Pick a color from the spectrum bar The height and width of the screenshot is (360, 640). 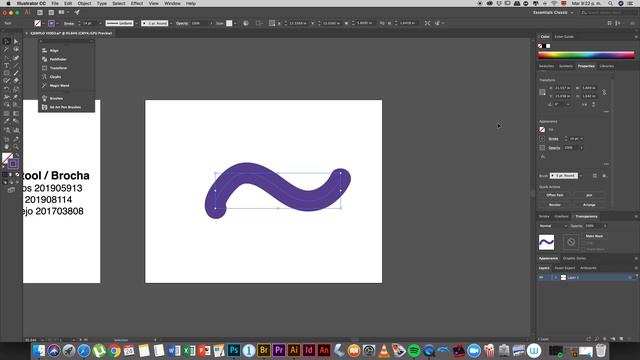tap(586, 55)
